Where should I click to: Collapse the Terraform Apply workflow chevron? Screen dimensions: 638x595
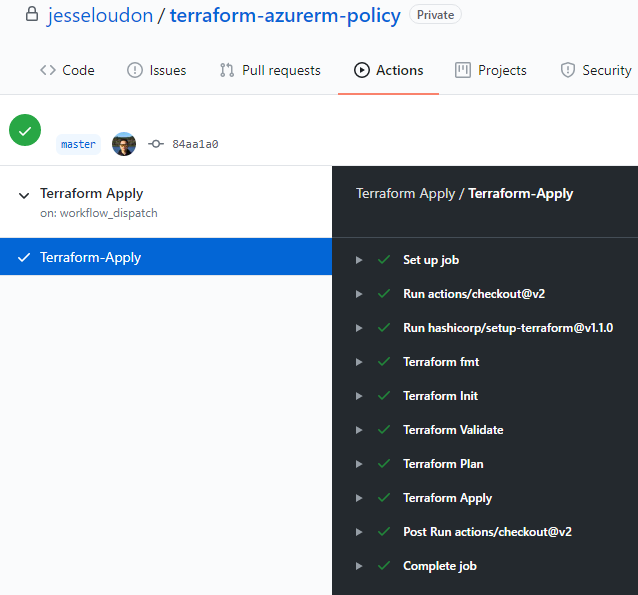[24, 195]
